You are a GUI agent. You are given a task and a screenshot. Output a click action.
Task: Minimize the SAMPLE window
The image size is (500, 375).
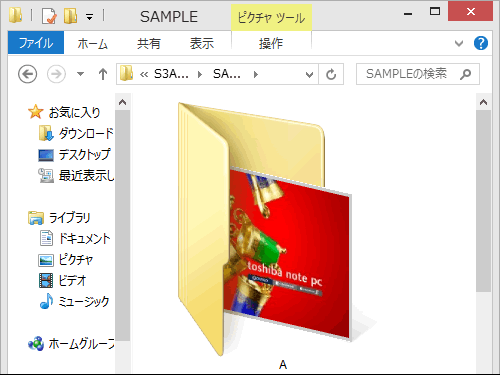coord(408,14)
